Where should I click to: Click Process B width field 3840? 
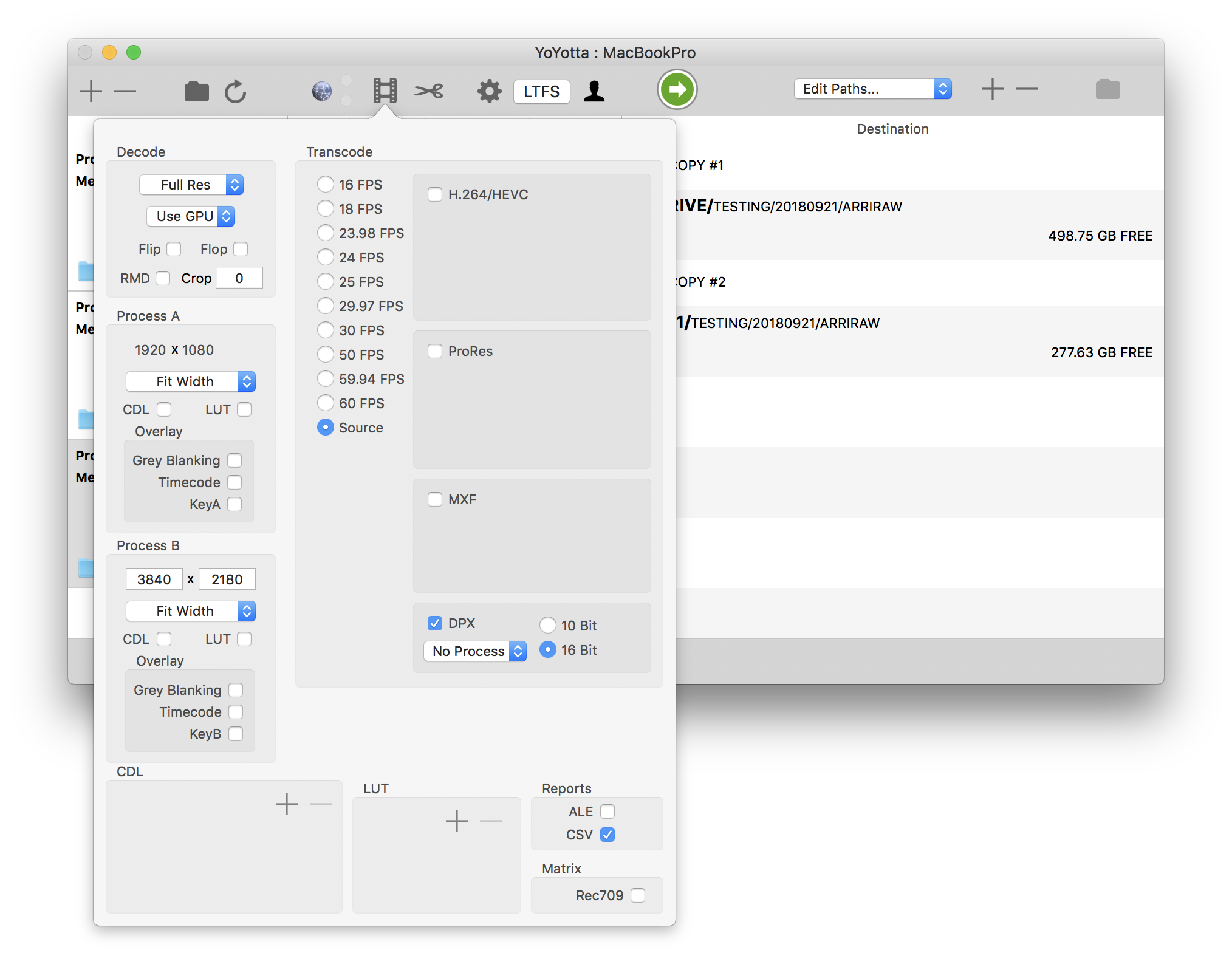154,579
